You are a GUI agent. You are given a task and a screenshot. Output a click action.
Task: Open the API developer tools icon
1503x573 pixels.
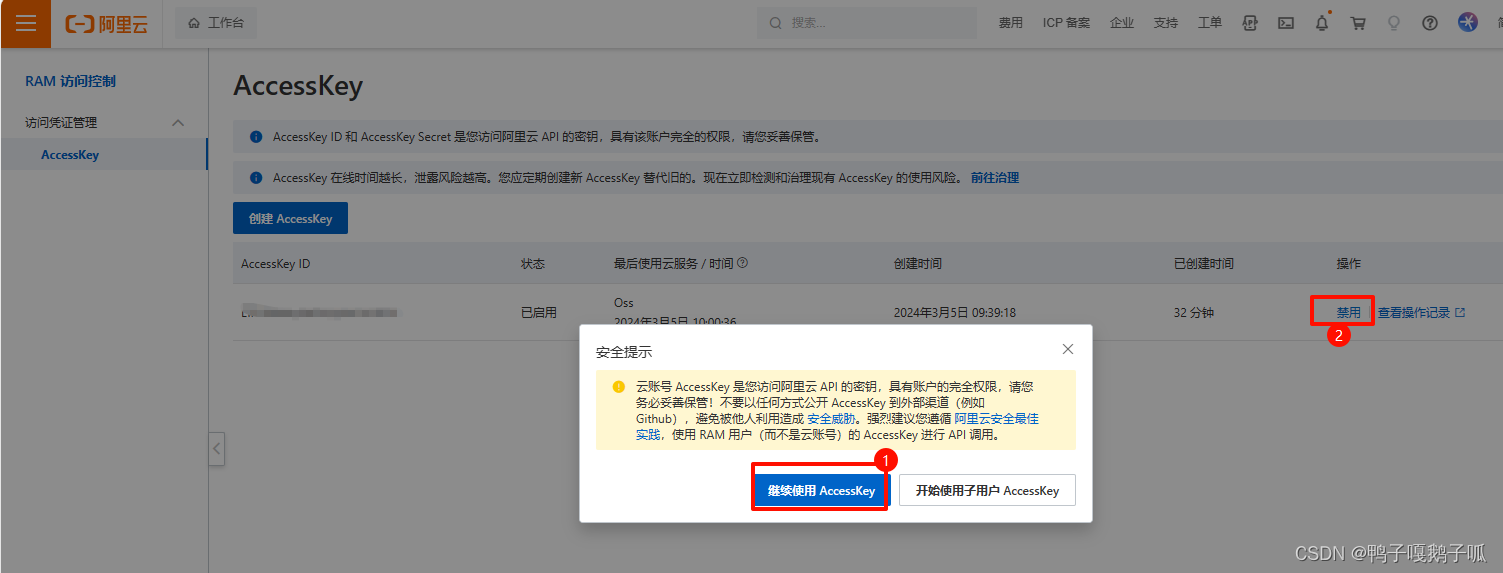pos(1250,23)
